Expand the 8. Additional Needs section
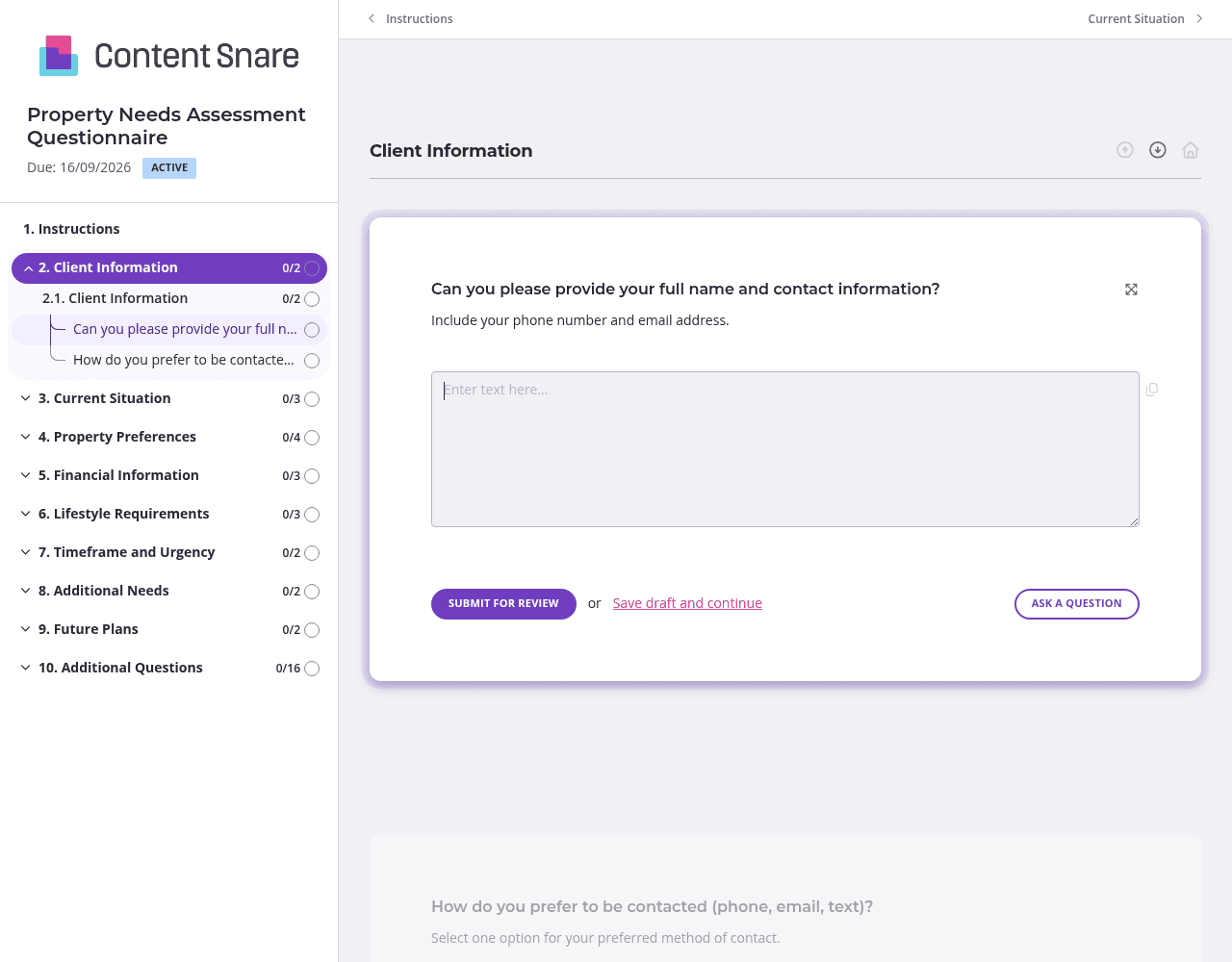1232x962 pixels. click(x=26, y=591)
